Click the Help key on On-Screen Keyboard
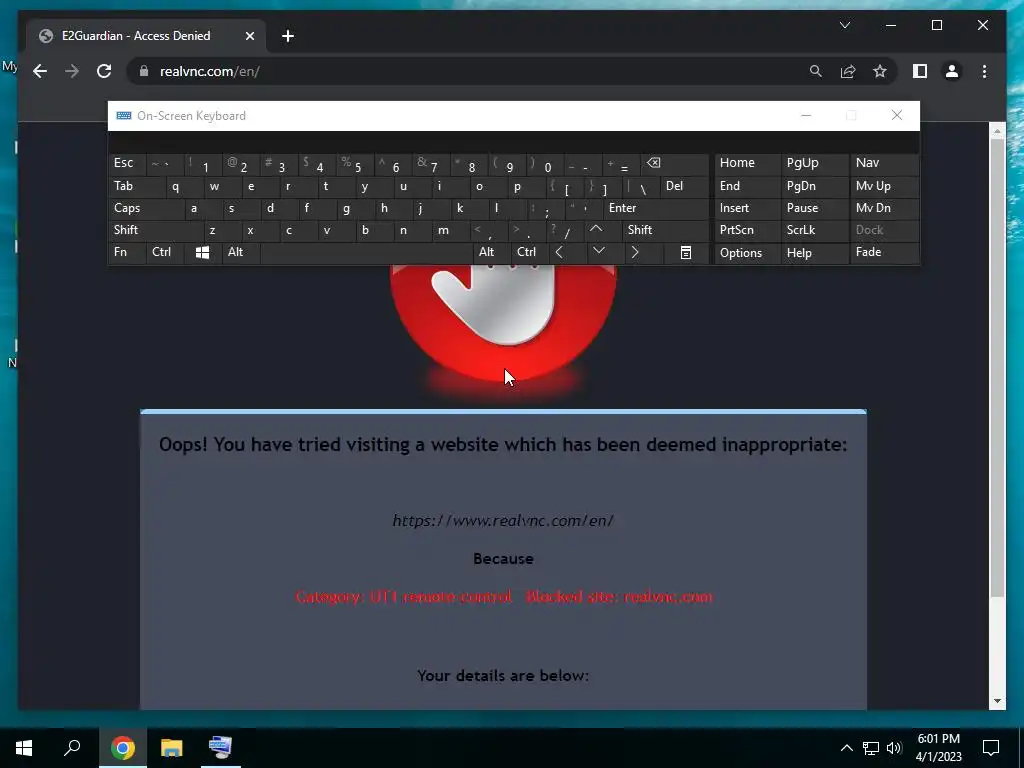The height and width of the screenshot is (768, 1024). 814,253
